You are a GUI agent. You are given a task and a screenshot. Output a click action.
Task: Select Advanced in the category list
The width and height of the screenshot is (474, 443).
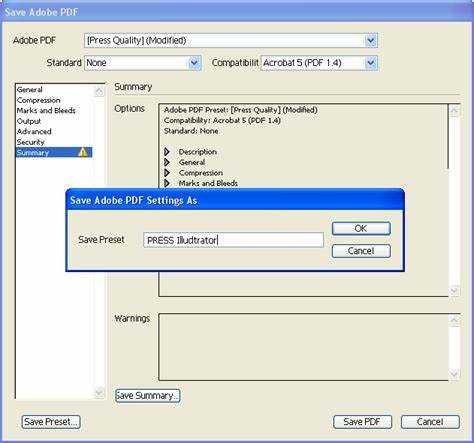34,131
